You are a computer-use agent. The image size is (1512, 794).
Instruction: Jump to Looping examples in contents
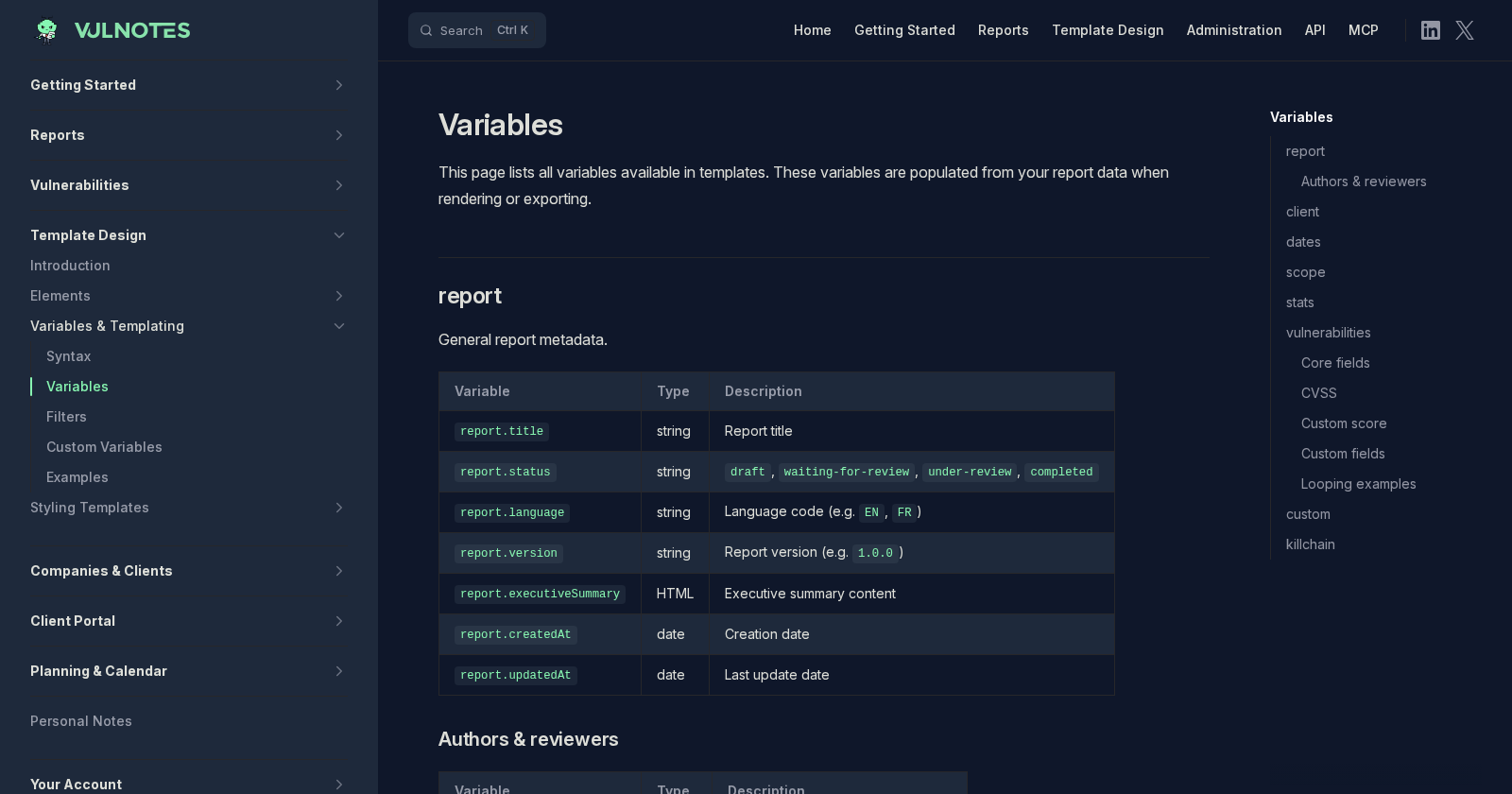1359,484
